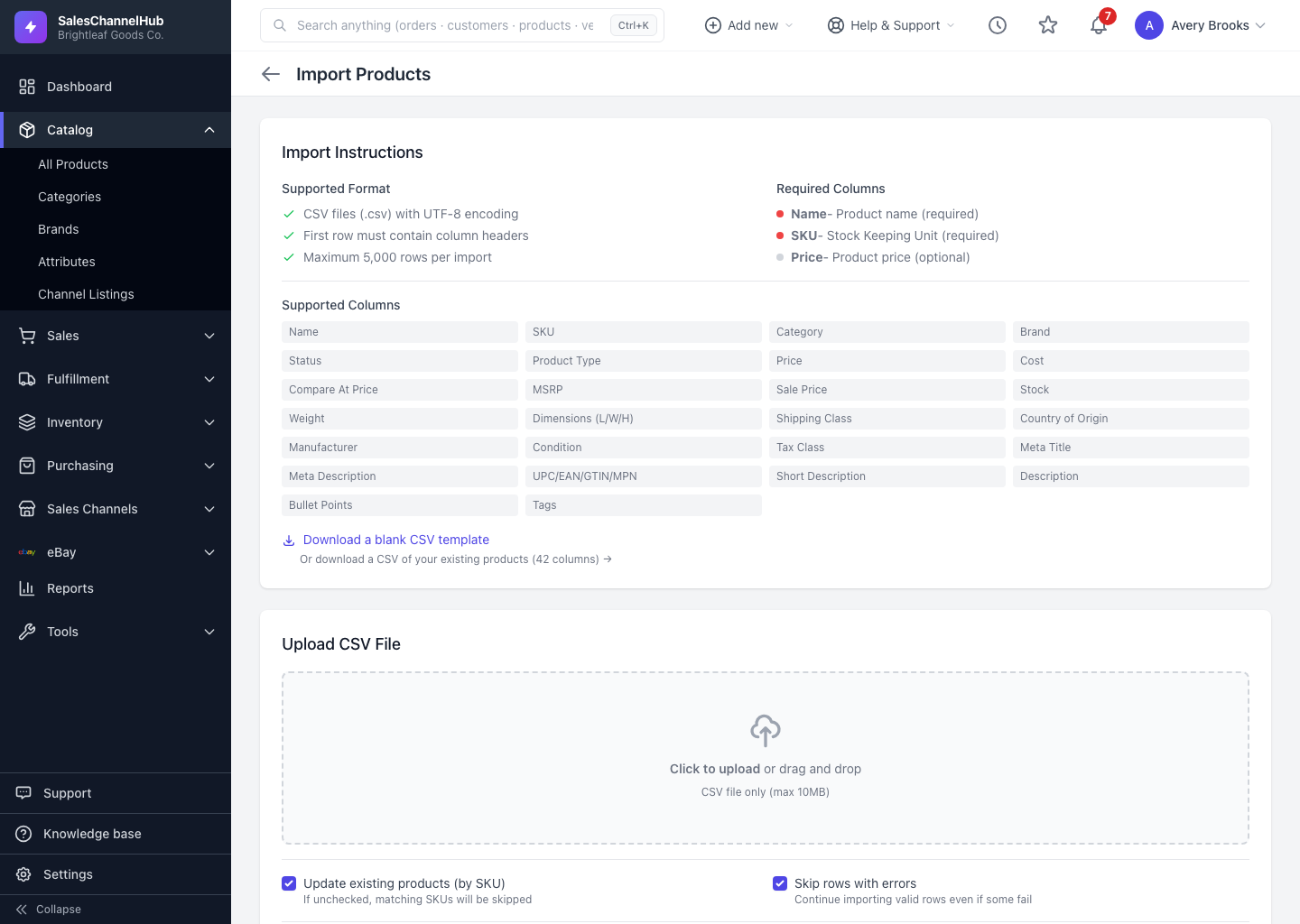Expand the Fulfillment menu chevron
Screen dimensions: 1300x924
pos(209,379)
